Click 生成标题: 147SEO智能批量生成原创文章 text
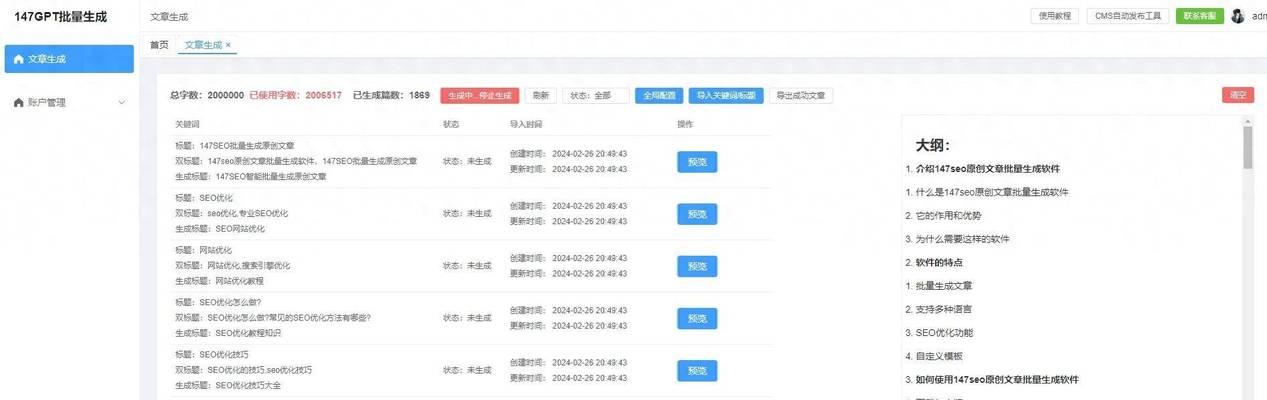Viewport: 1267px width, 400px height. (250, 176)
